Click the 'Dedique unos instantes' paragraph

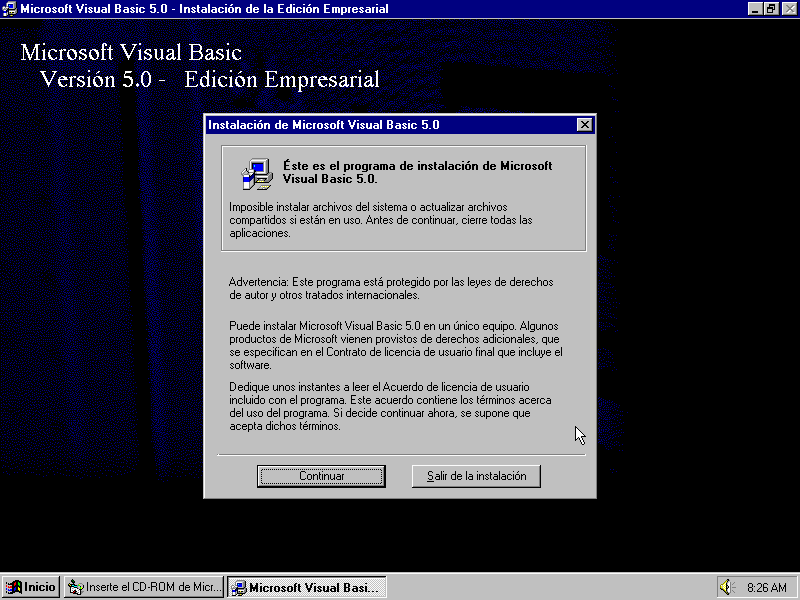390,406
